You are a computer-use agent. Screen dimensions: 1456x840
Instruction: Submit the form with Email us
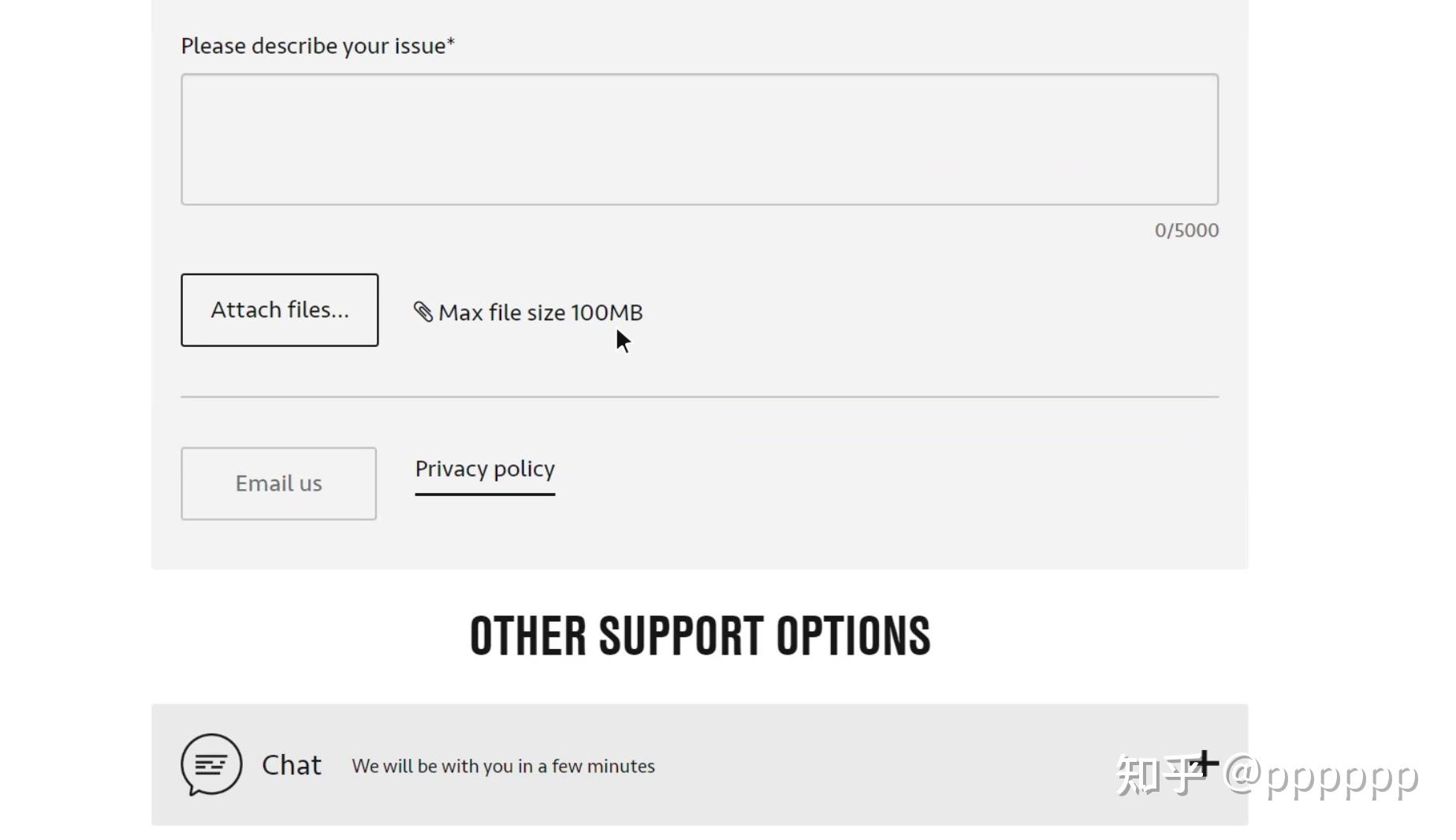pyautogui.click(x=278, y=483)
